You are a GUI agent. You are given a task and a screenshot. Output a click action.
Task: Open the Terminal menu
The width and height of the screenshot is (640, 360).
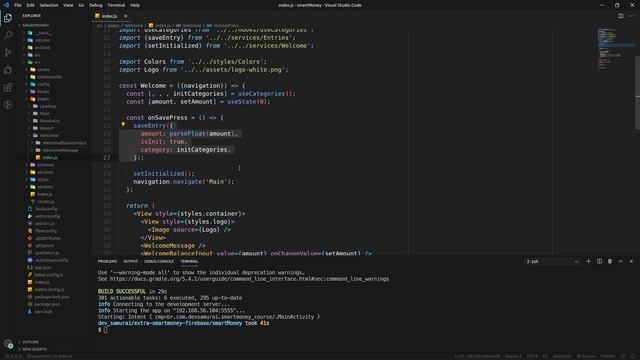point(116,5)
